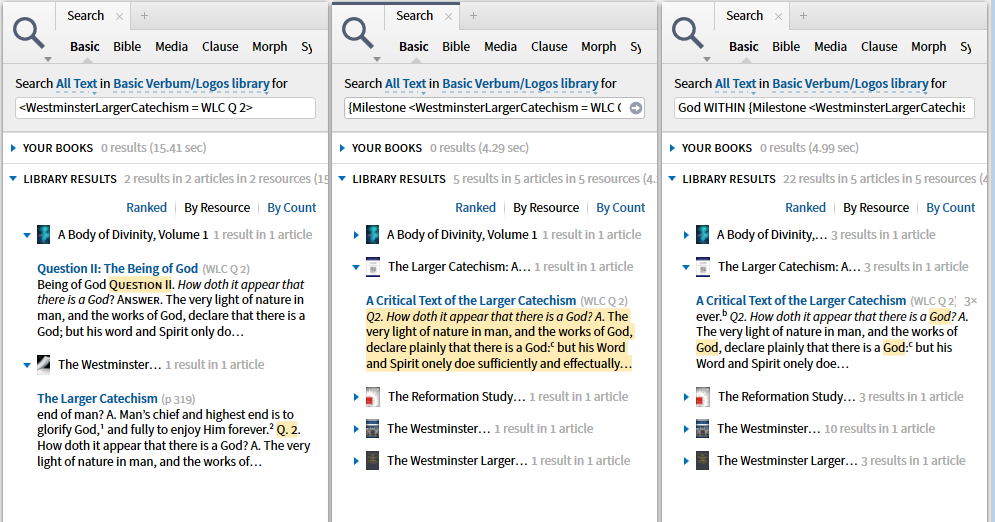The image size is (995, 522).
Task: Click the search magnifier icon in left panel
Action: point(29,33)
